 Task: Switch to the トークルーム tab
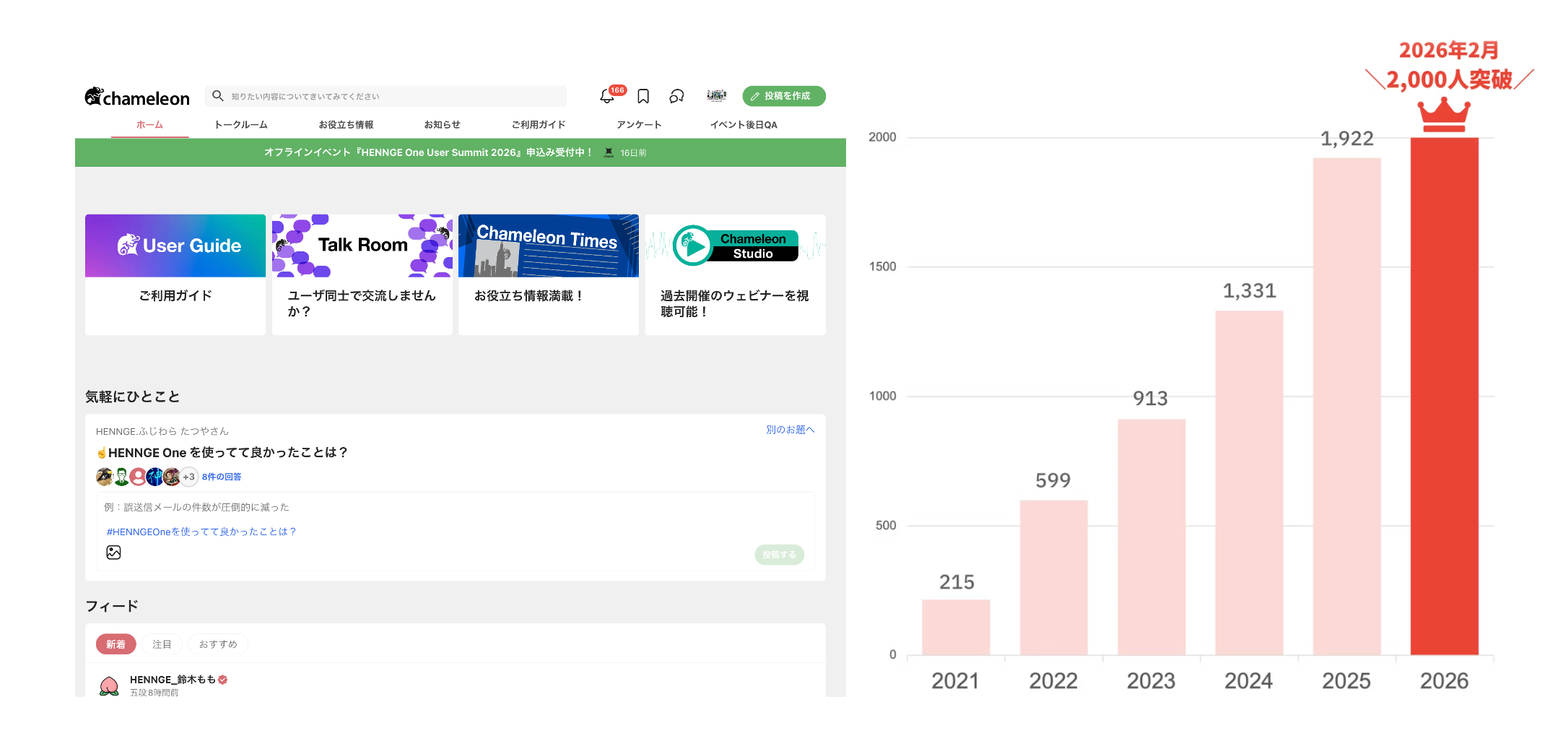tap(241, 125)
